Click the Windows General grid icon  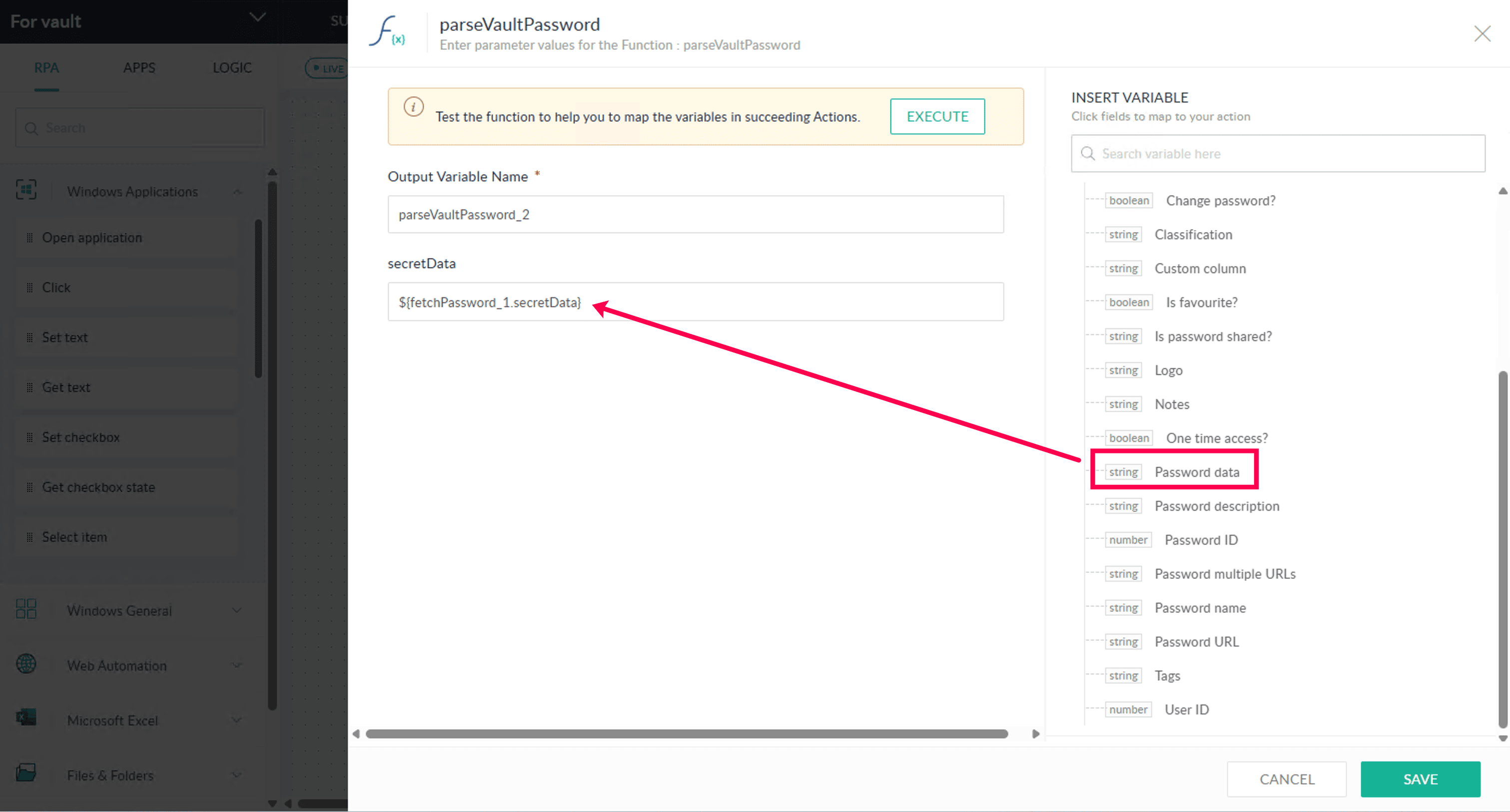point(26,609)
